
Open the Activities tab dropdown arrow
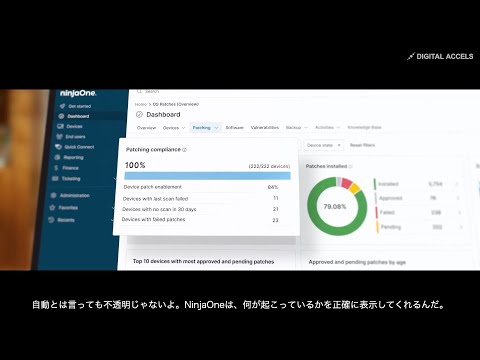pyautogui.click(x=338, y=127)
